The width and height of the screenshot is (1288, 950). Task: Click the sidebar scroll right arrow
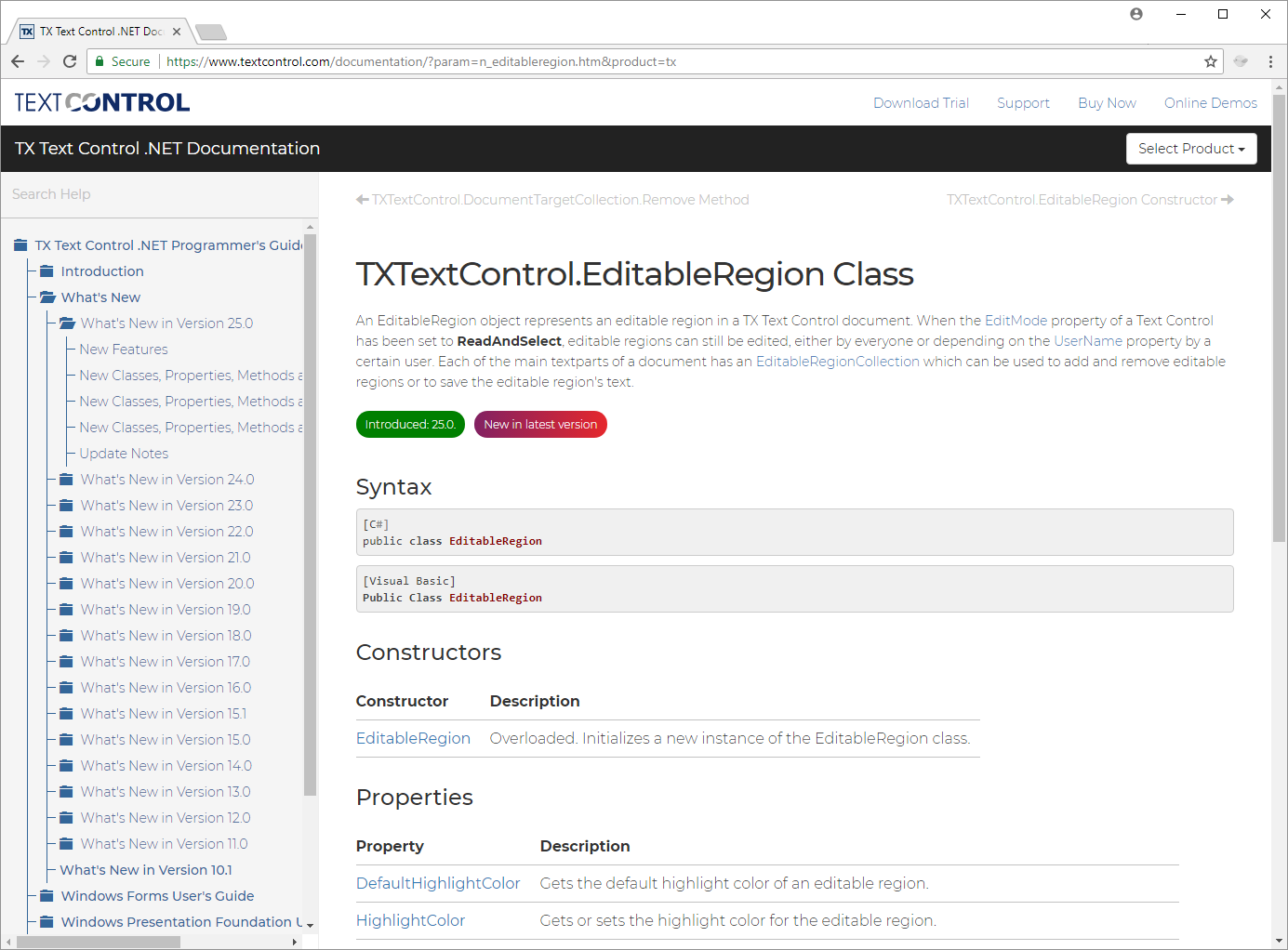[x=295, y=942]
